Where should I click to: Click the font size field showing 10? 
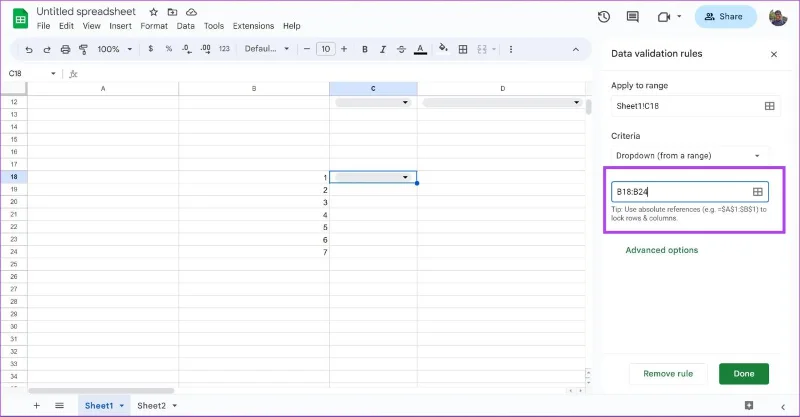[x=326, y=49]
